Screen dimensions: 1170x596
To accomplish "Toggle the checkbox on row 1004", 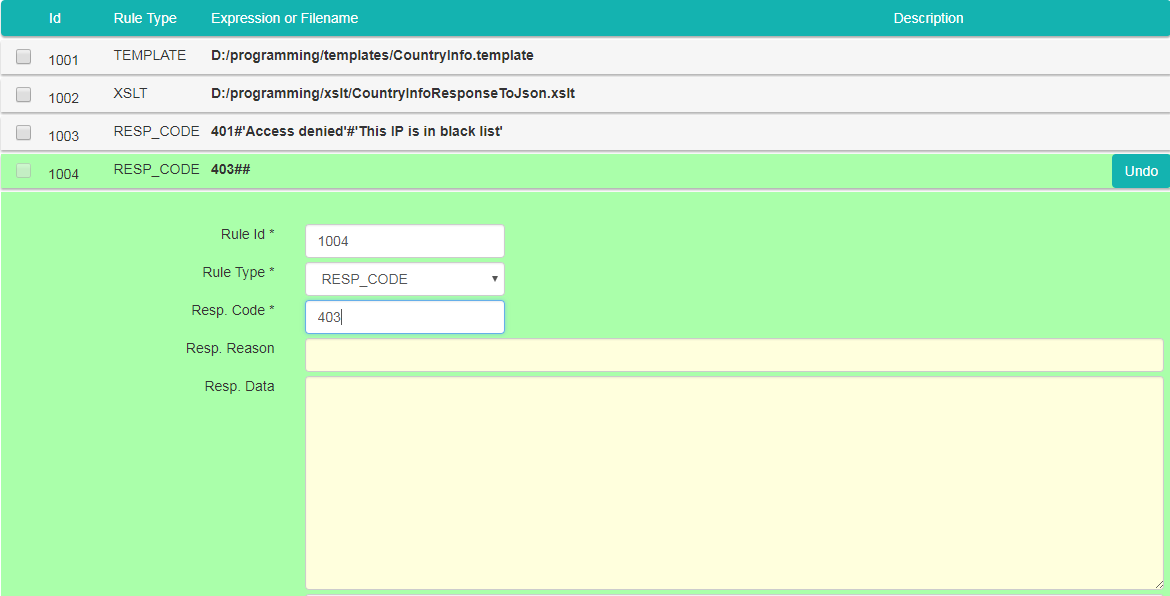I will click(24, 171).
